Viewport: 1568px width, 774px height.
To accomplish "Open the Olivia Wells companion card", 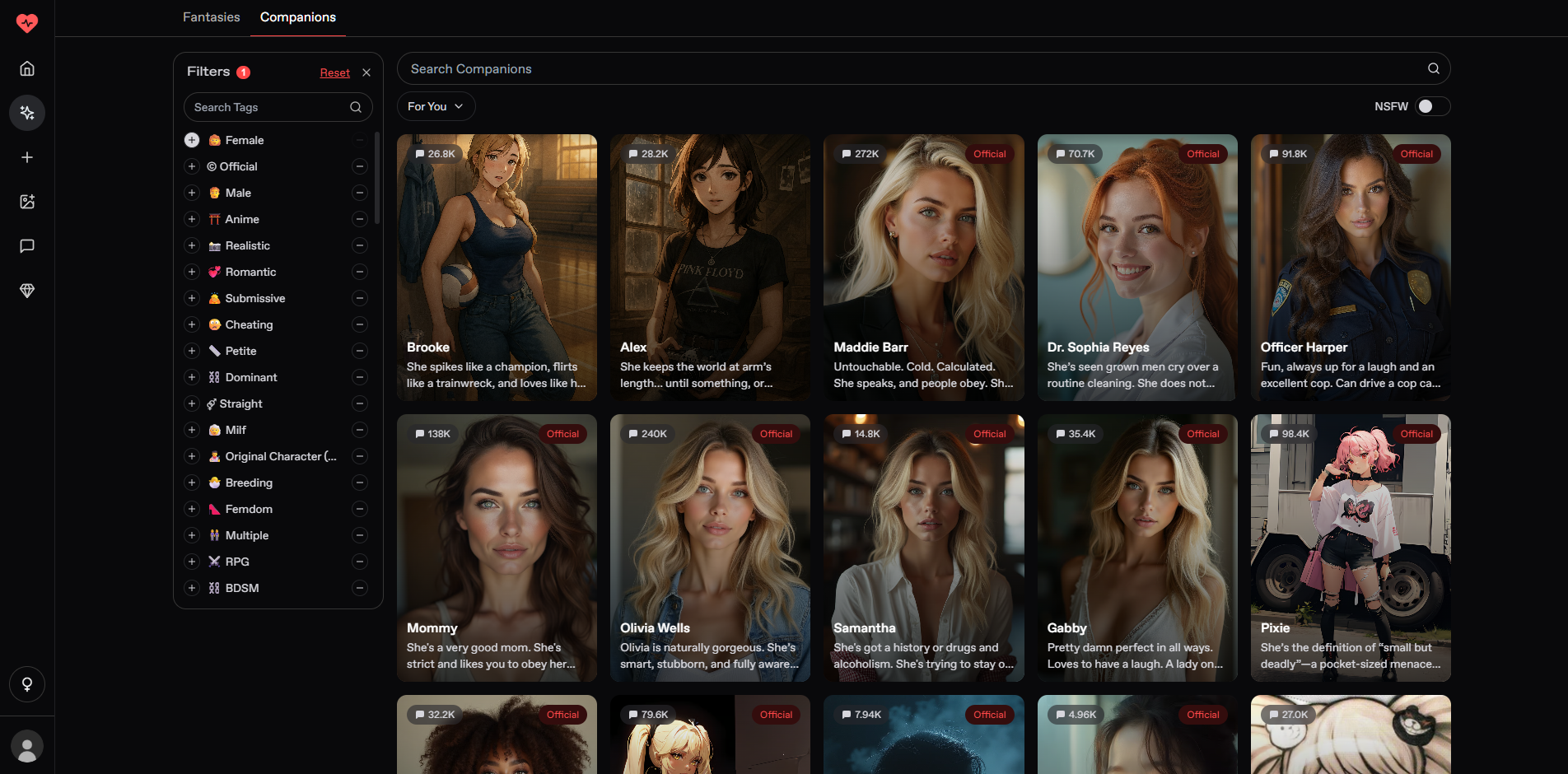I will tap(710, 548).
